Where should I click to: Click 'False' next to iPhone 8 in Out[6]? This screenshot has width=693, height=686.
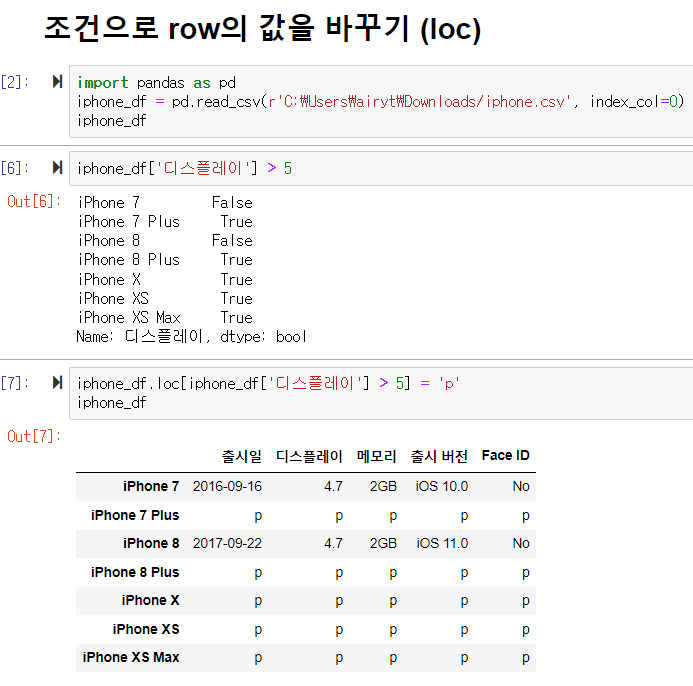pyautogui.click(x=232, y=241)
